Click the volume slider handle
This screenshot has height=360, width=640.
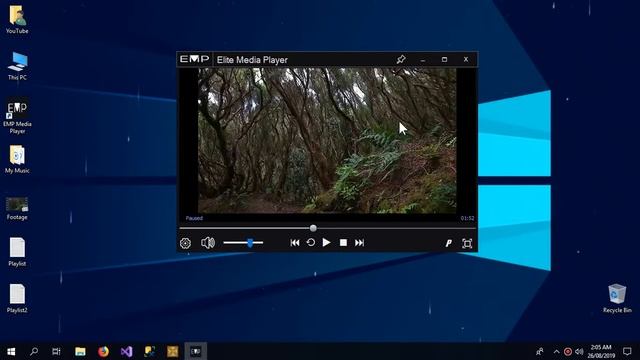coord(250,243)
